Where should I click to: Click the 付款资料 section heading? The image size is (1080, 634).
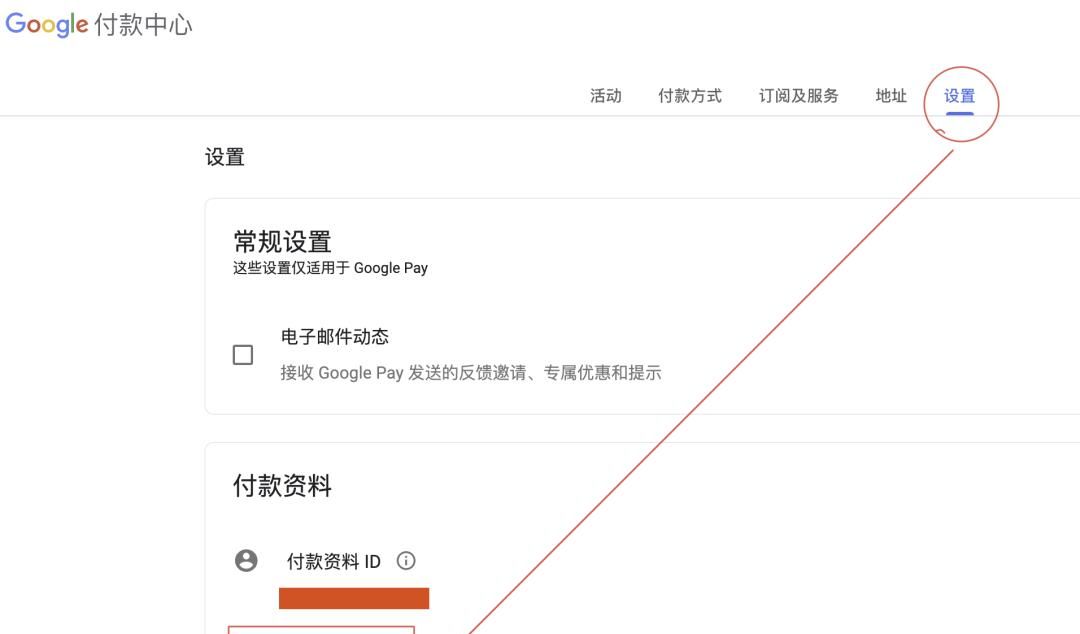coord(282,487)
